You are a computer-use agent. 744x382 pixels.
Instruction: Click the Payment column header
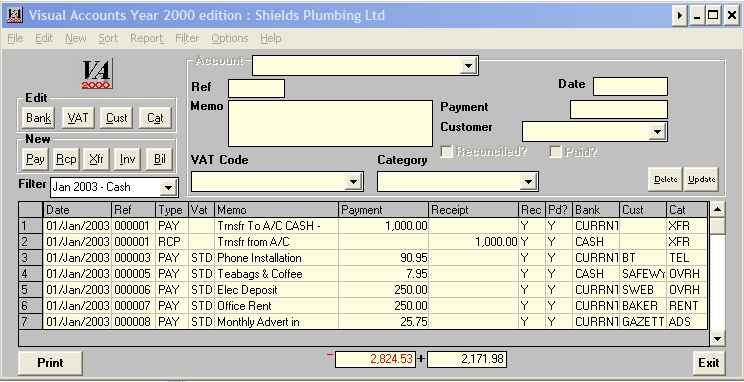tap(383, 210)
